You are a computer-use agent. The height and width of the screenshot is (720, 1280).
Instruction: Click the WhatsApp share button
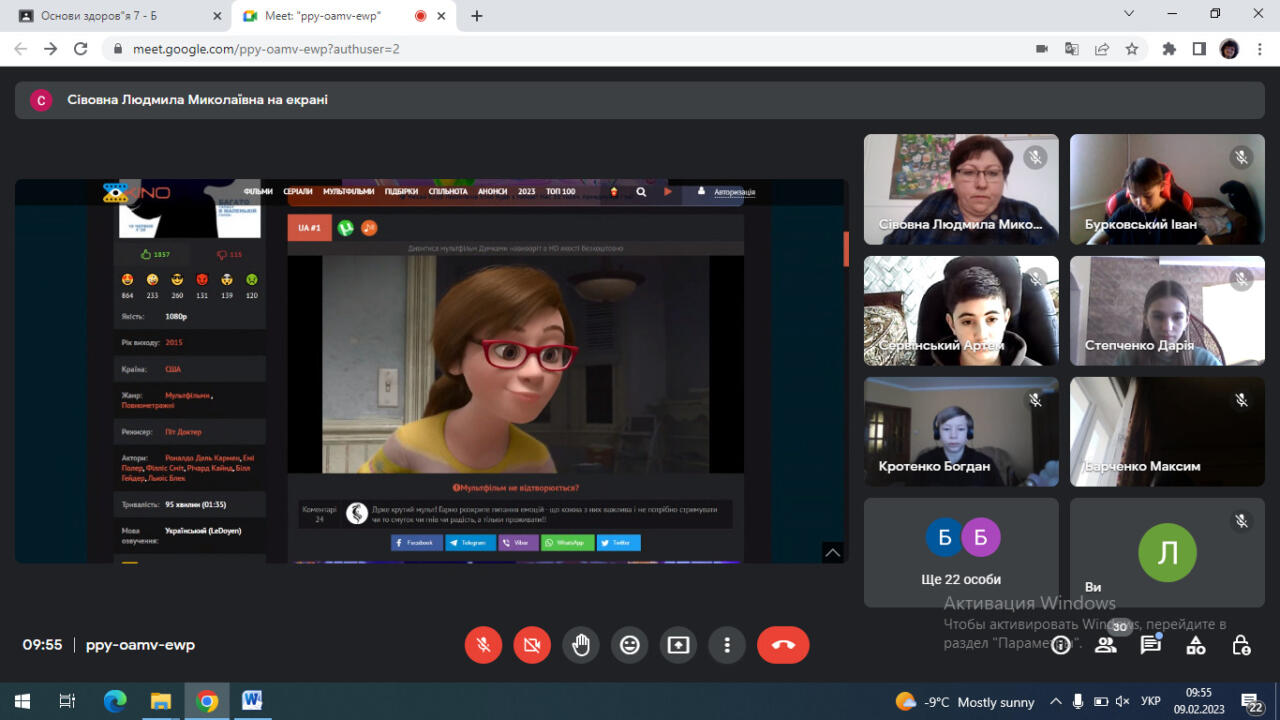point(567,543)
